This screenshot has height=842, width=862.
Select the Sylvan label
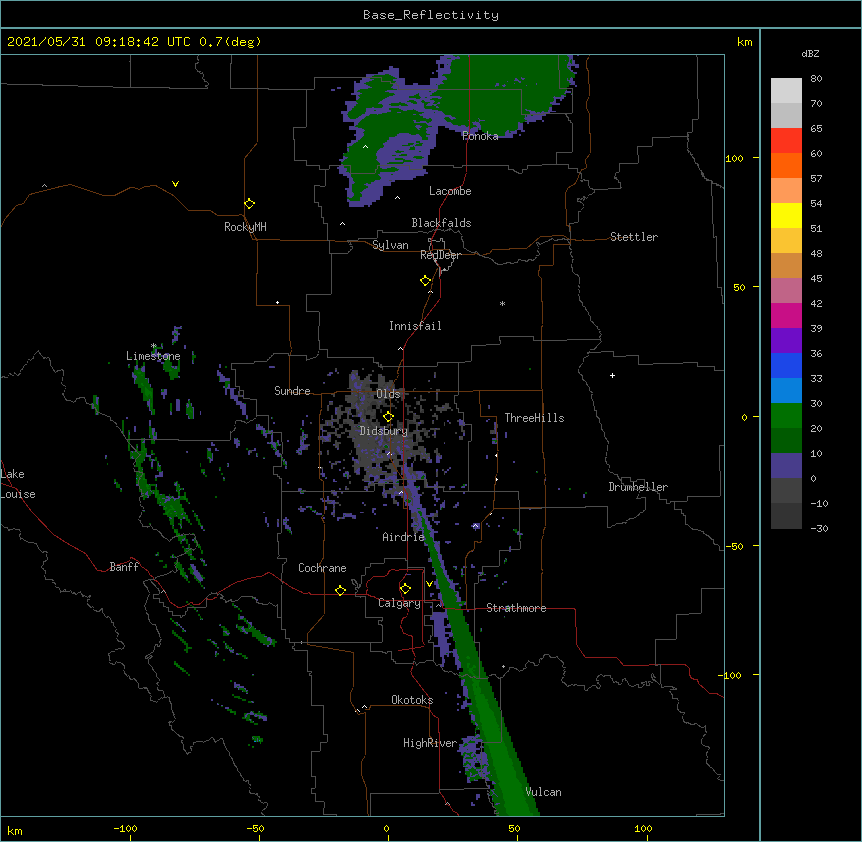[390, 245]
